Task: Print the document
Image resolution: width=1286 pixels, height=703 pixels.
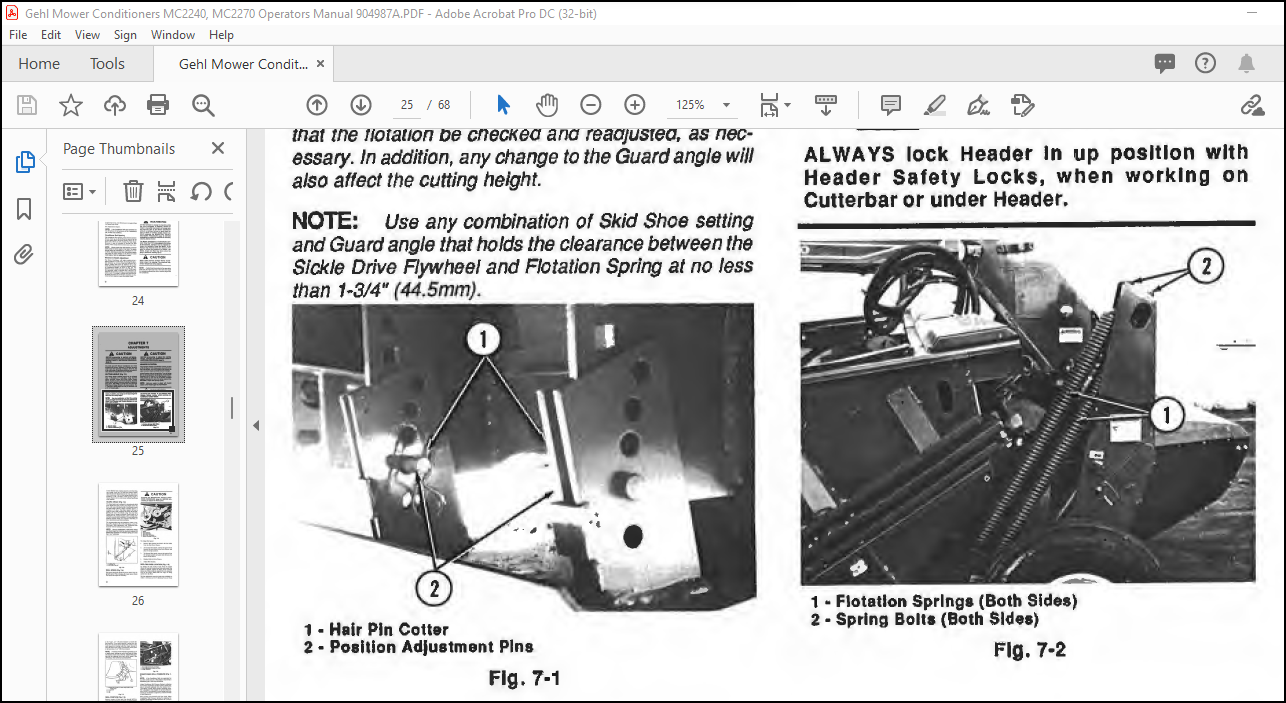Action: pyautogui.click(x=158, y=105)
